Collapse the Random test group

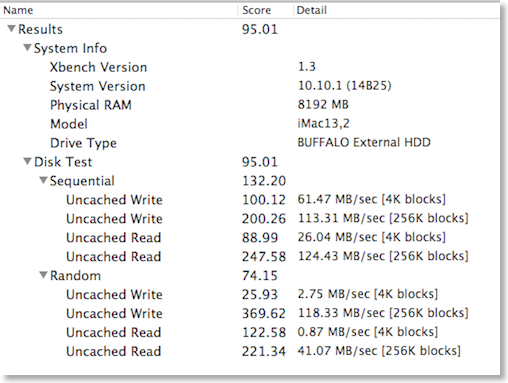(x=43, y=275)
